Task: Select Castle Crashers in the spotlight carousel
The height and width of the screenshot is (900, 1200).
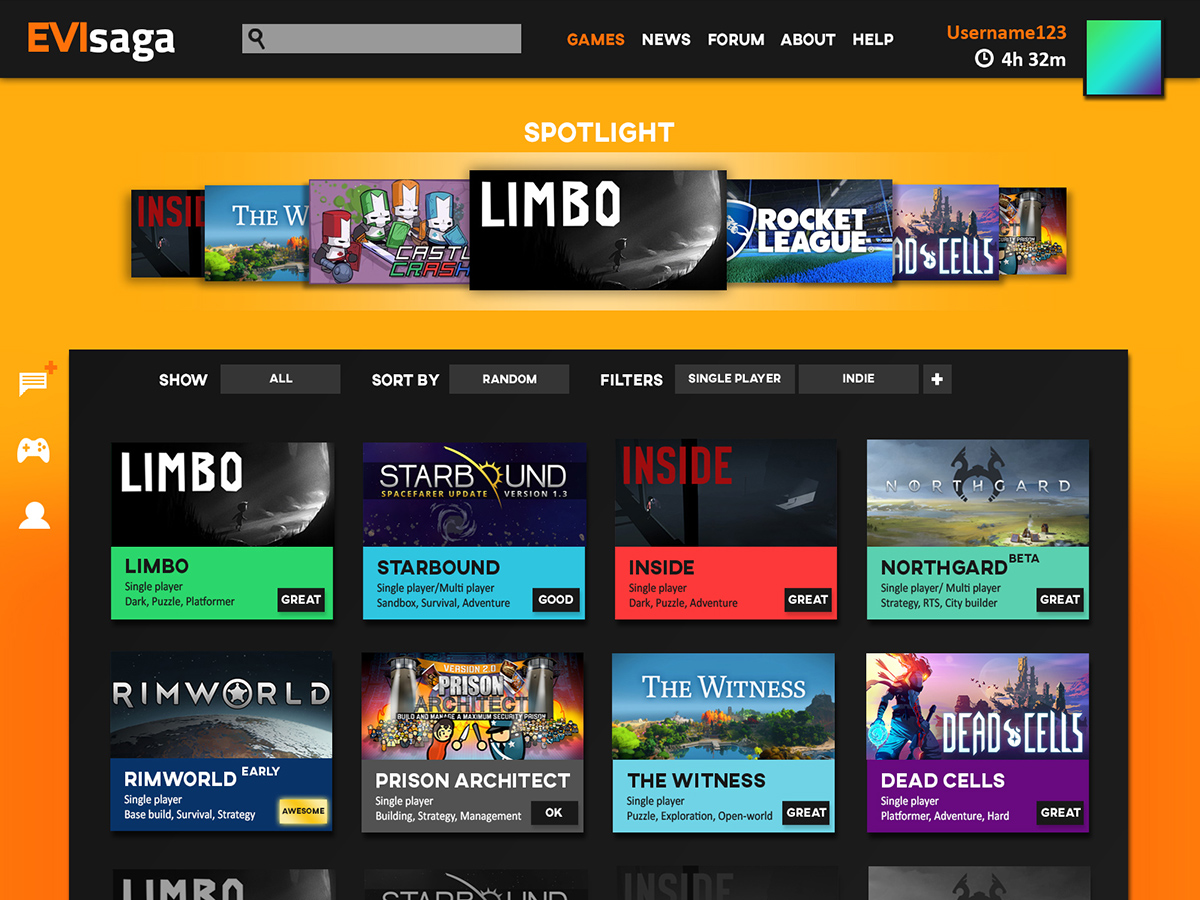Action: [390, 232]
